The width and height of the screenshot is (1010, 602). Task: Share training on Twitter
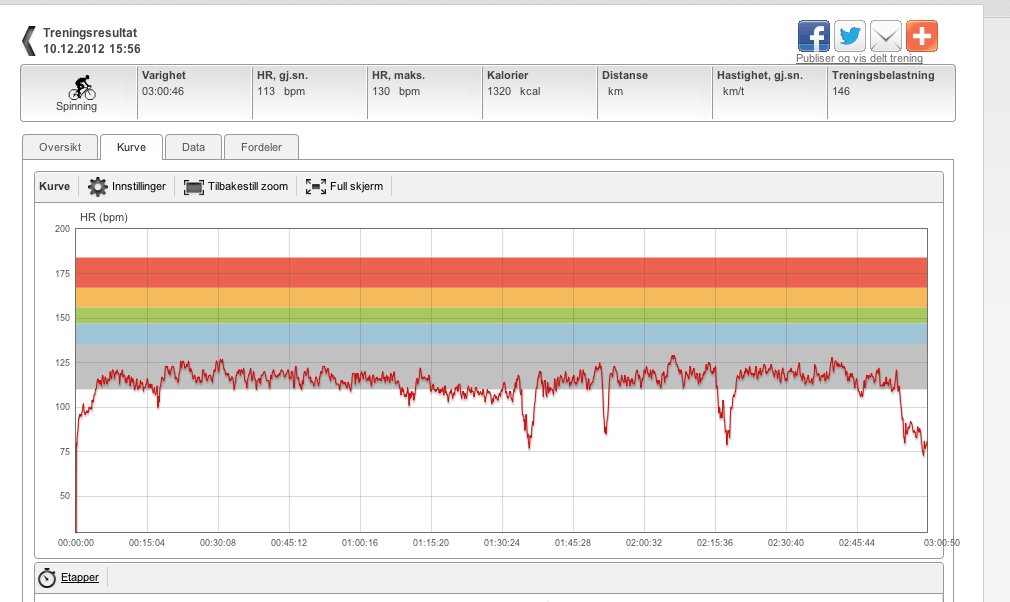tap(850, 36)
